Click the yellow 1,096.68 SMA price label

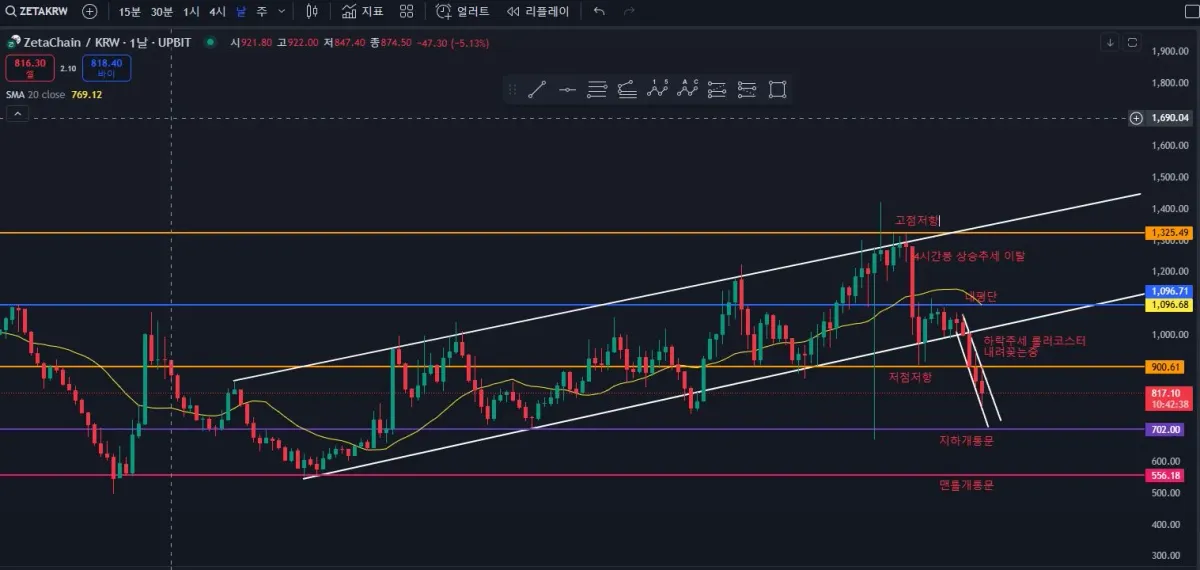[x=1169, y=304]
